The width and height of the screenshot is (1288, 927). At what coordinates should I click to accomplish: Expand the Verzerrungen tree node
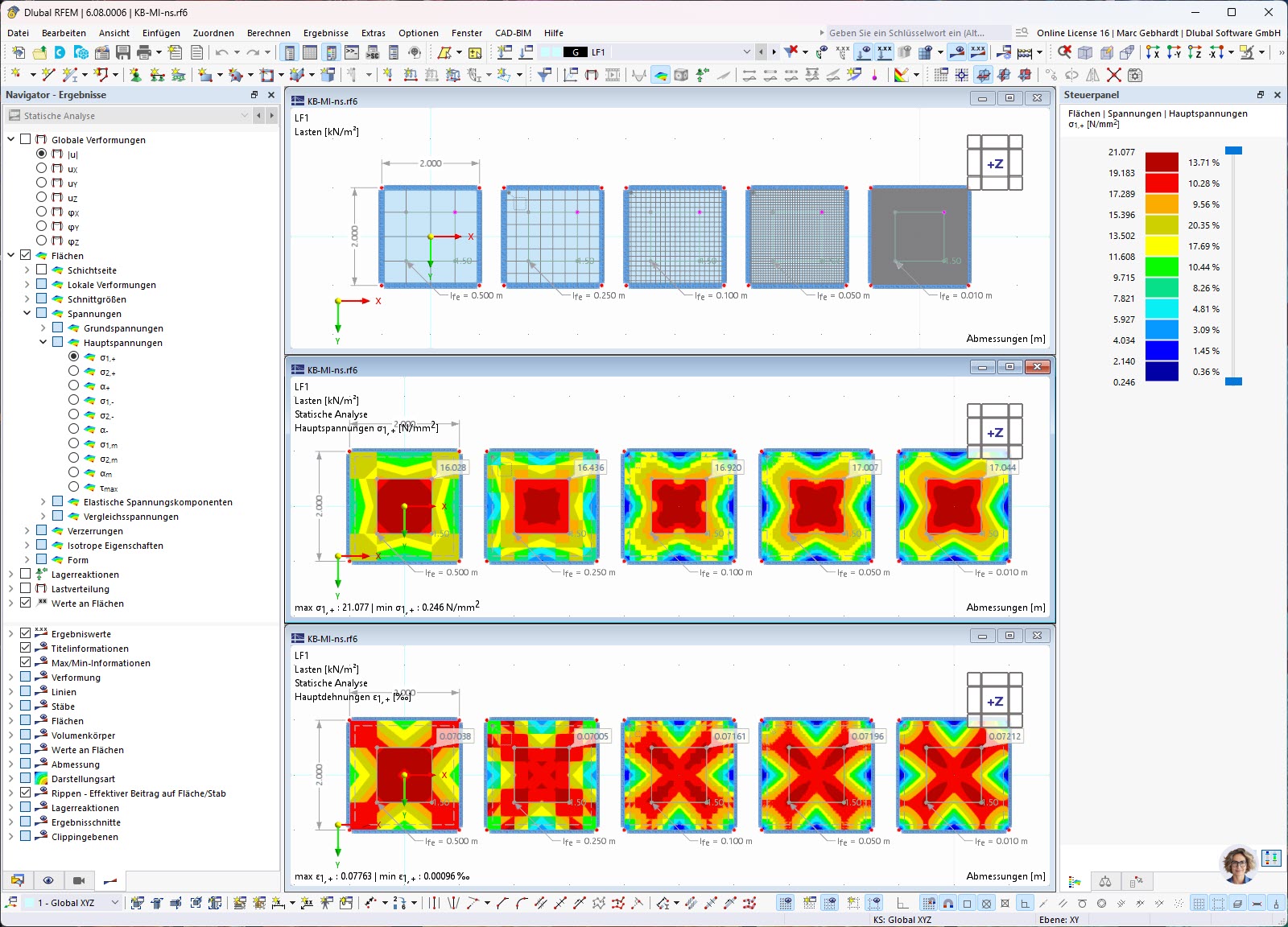27,530
